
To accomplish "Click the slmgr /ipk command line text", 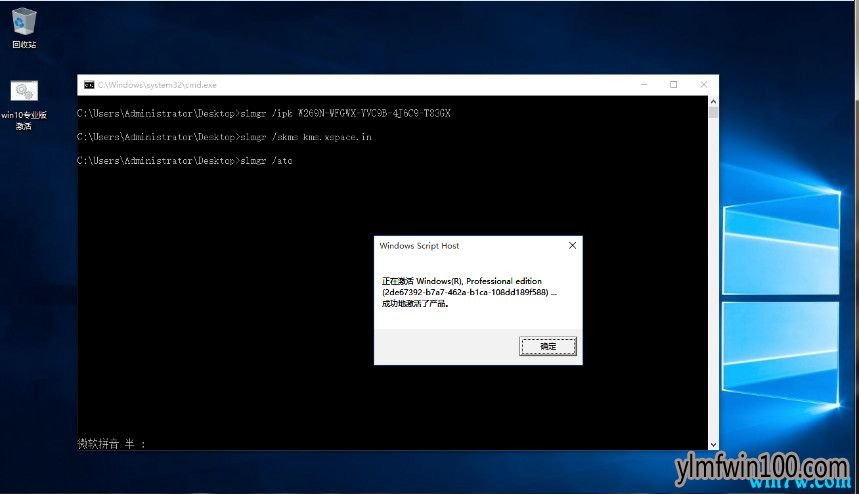I will coord(264,113).
